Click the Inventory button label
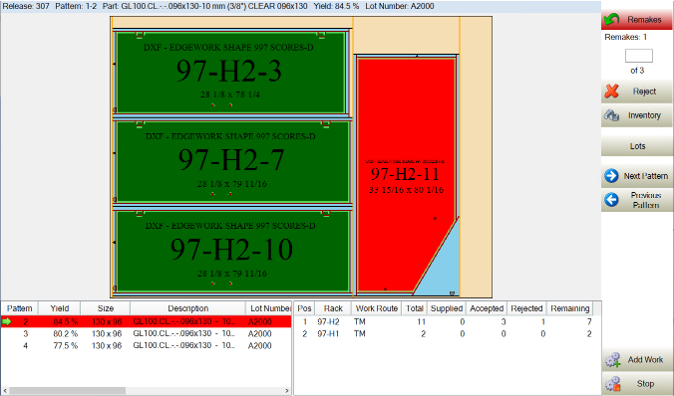This screenshot has width=674, height=396. click(644, 115)
